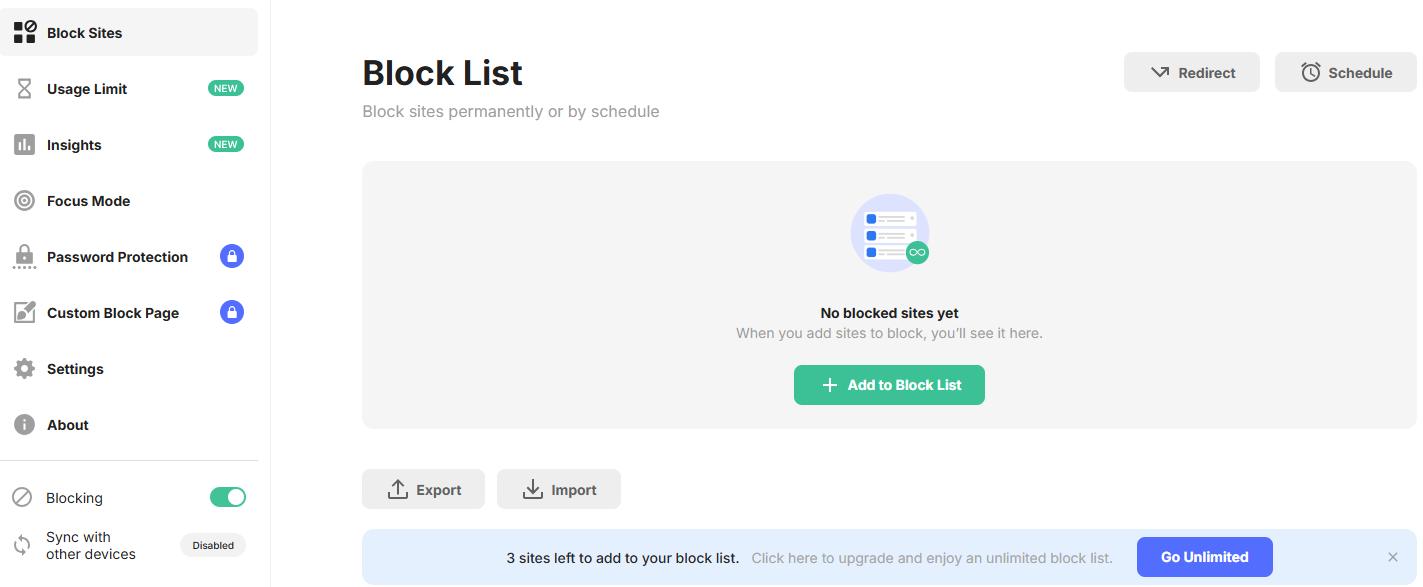1423x587 pixels.
Task: Open Password Protection lock icon
Action: coord(24,256)
